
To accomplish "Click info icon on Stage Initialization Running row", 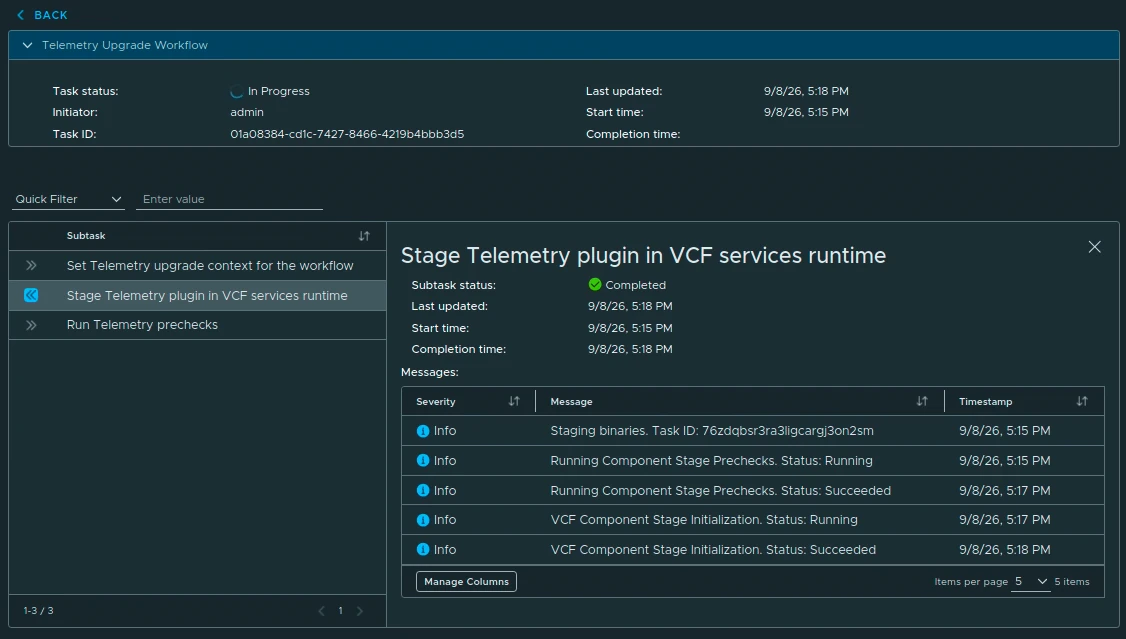I will tap(423, 520).
